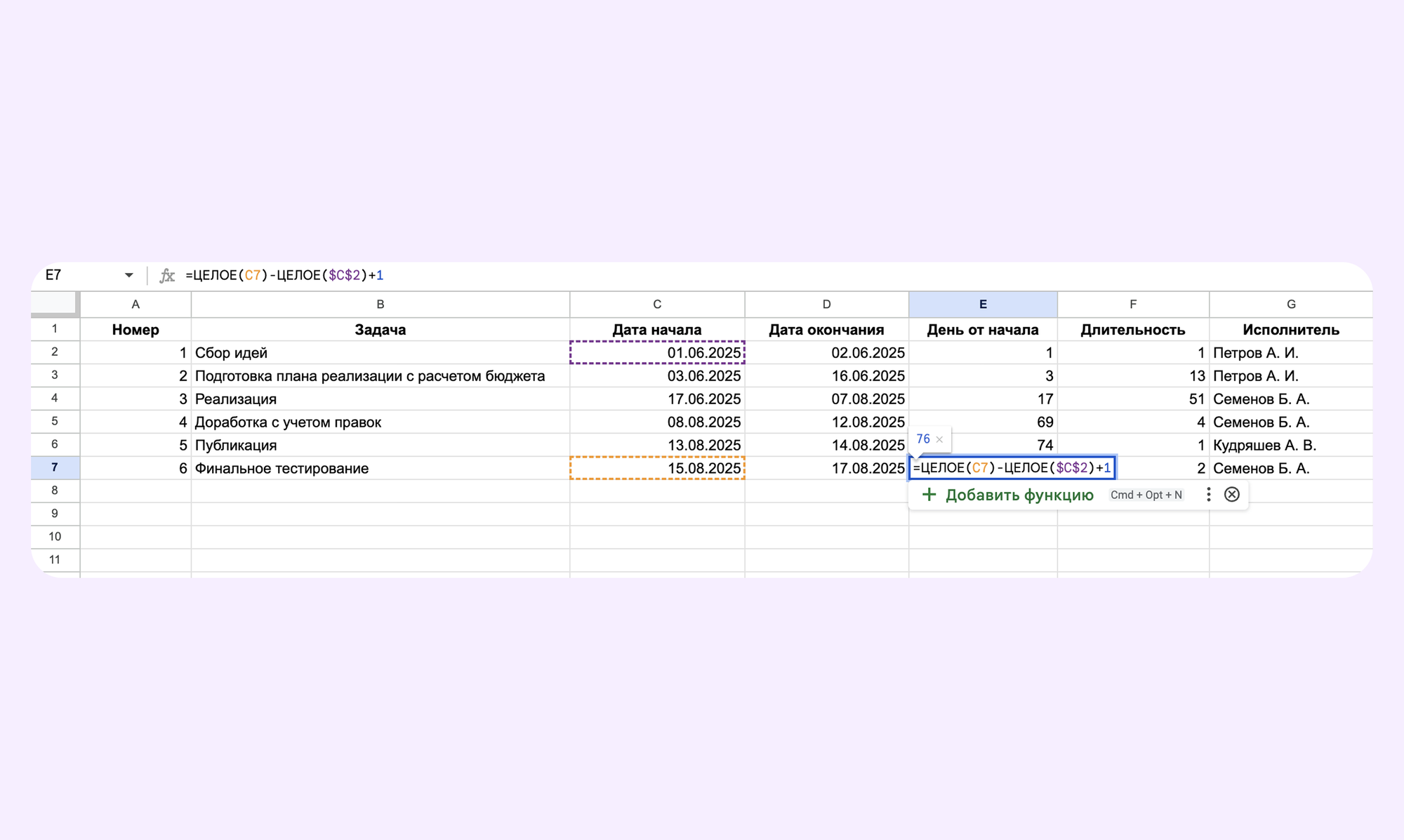Click the 02.06.2025 end date cell
Viewport: 1404px width, 840px height.
click(826, 353)
